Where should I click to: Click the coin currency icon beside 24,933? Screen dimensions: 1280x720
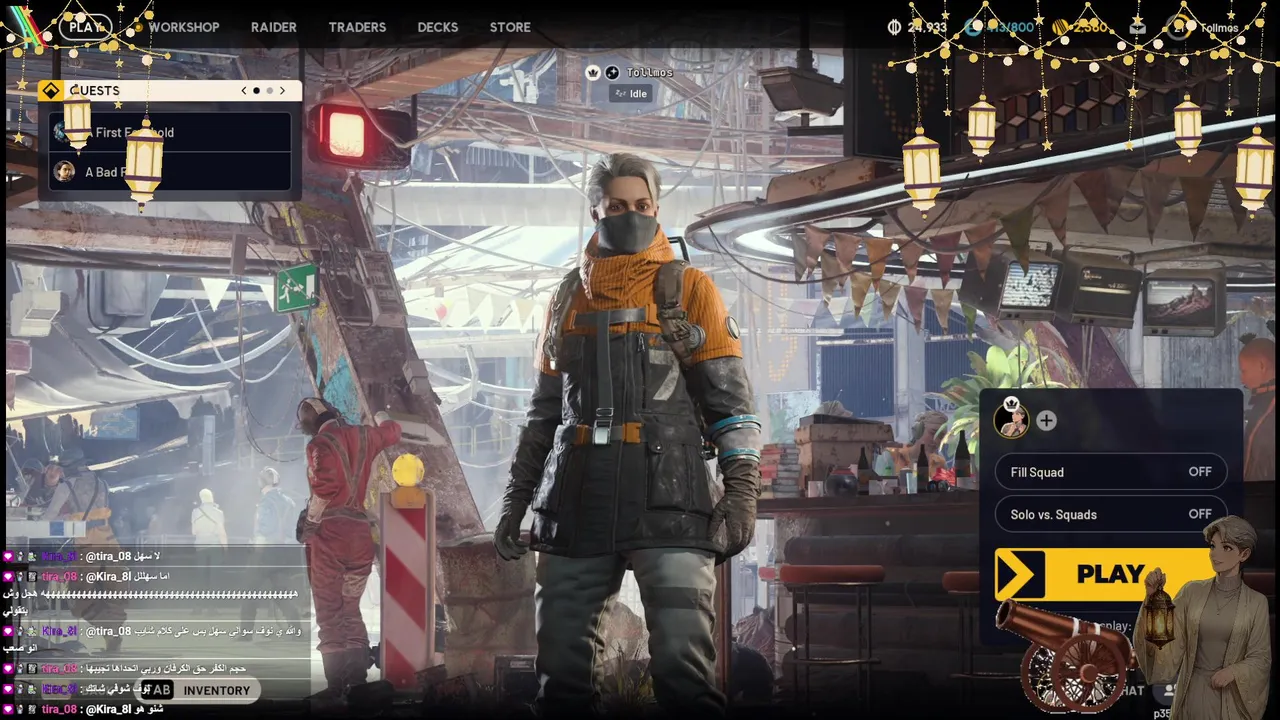(x=894, y=27)
